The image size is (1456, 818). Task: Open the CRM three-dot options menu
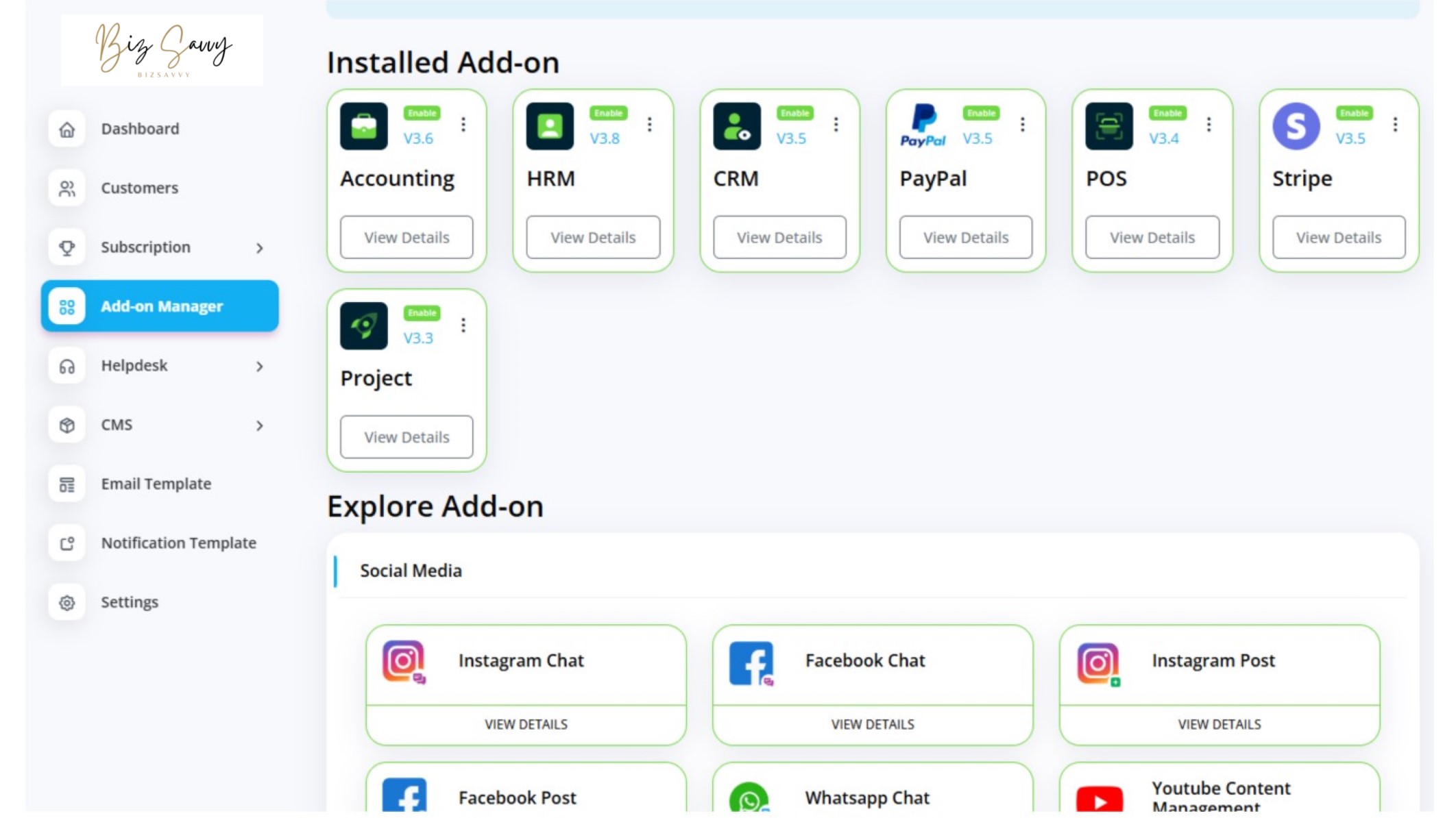point(836,124)
